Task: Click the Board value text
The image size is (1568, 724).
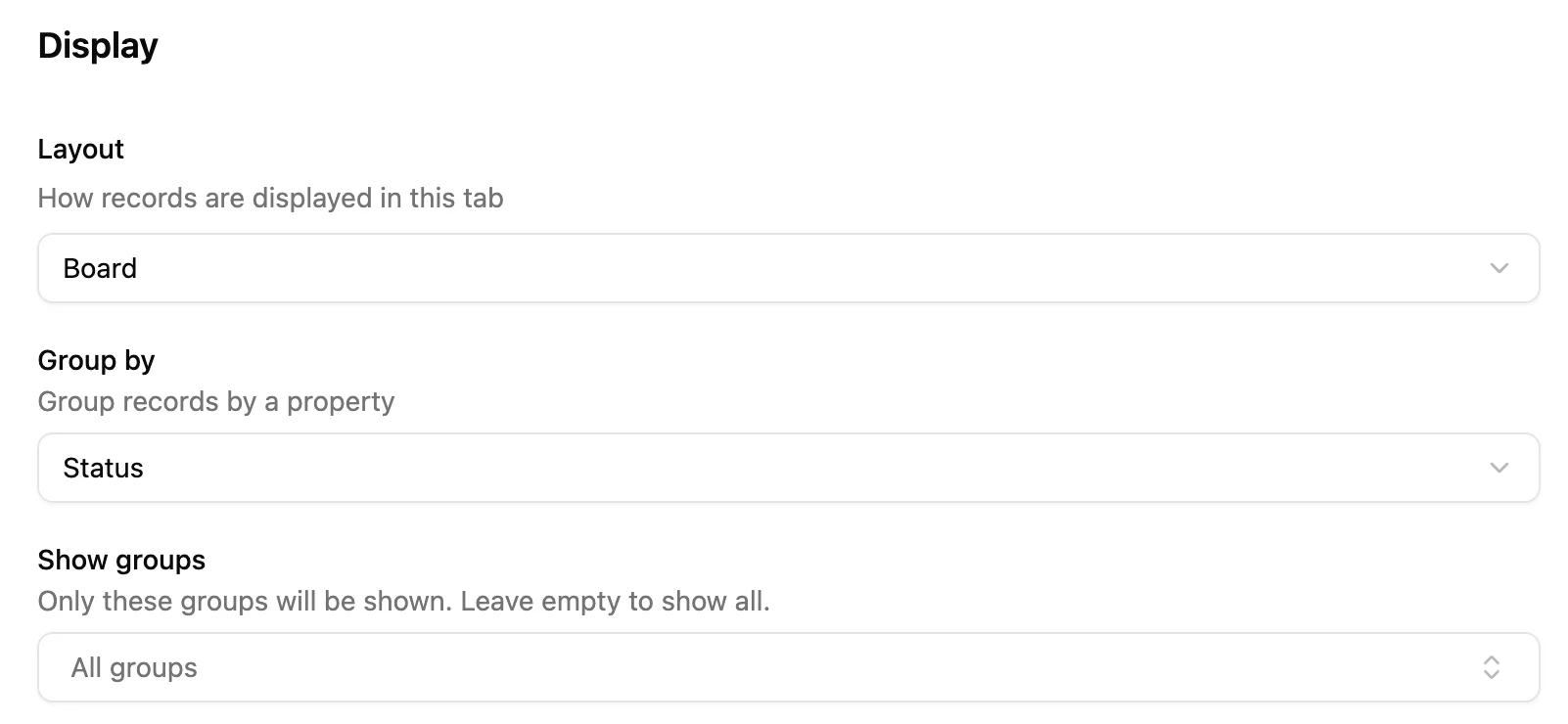Action: point(100,268)
